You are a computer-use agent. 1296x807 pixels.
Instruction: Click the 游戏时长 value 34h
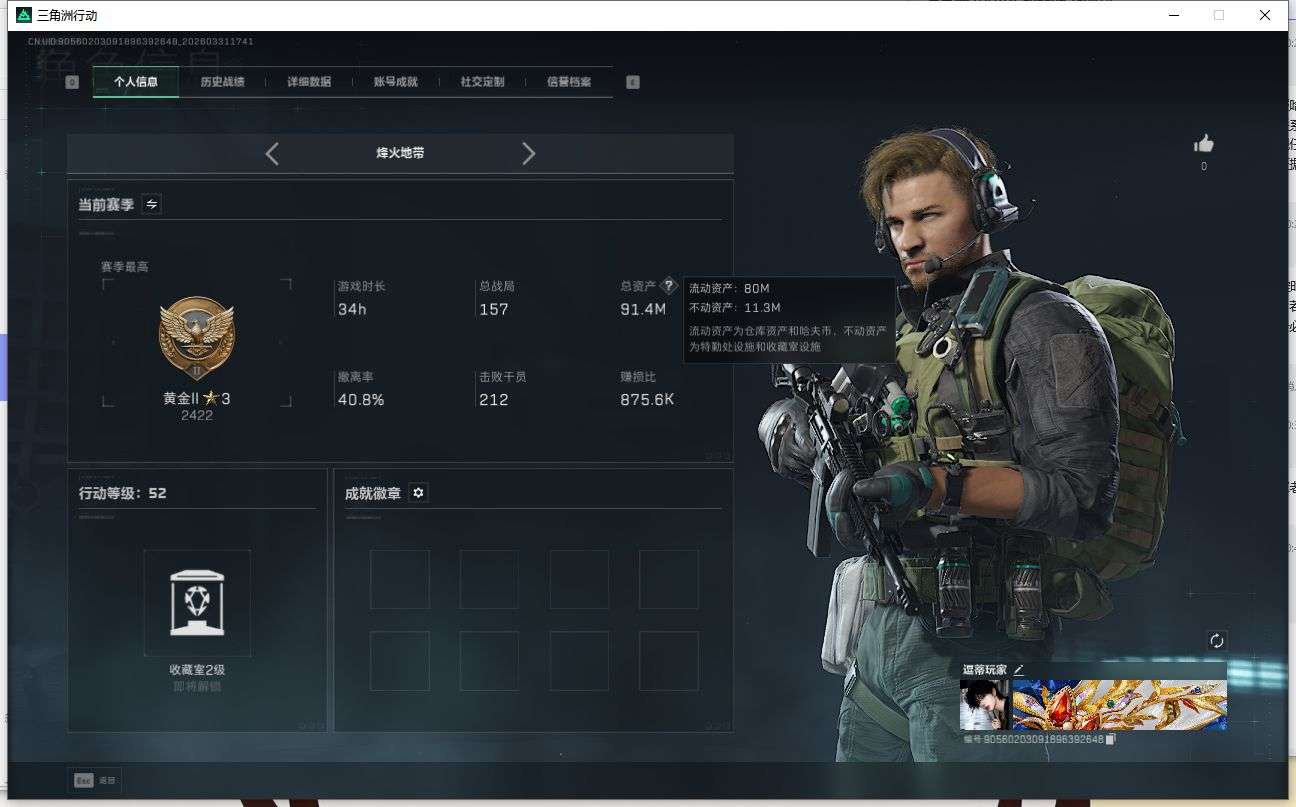click(x=352, y=309)
